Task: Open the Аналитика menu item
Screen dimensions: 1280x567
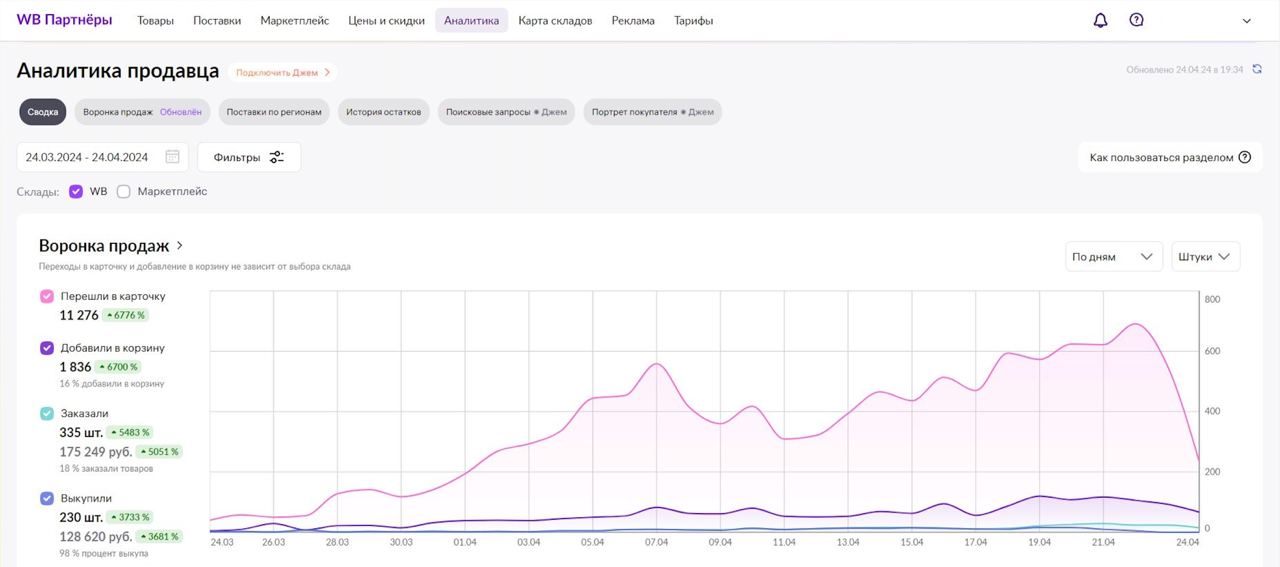Action: (x=471, y=21)
